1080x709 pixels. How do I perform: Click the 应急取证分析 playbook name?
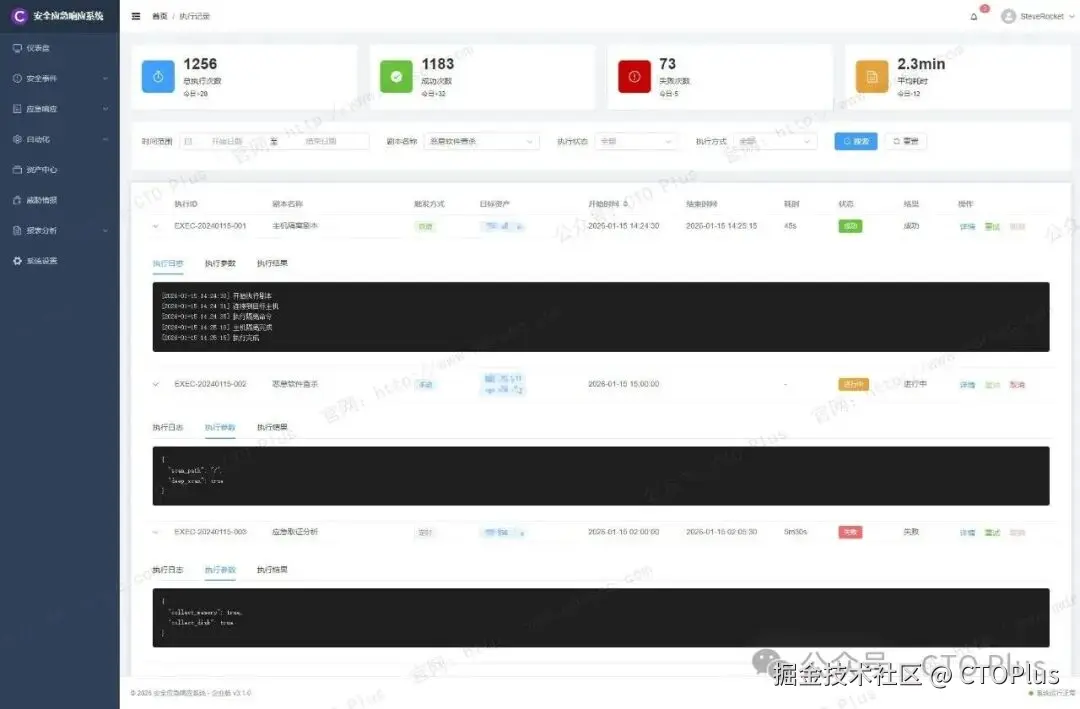(295, 532)
